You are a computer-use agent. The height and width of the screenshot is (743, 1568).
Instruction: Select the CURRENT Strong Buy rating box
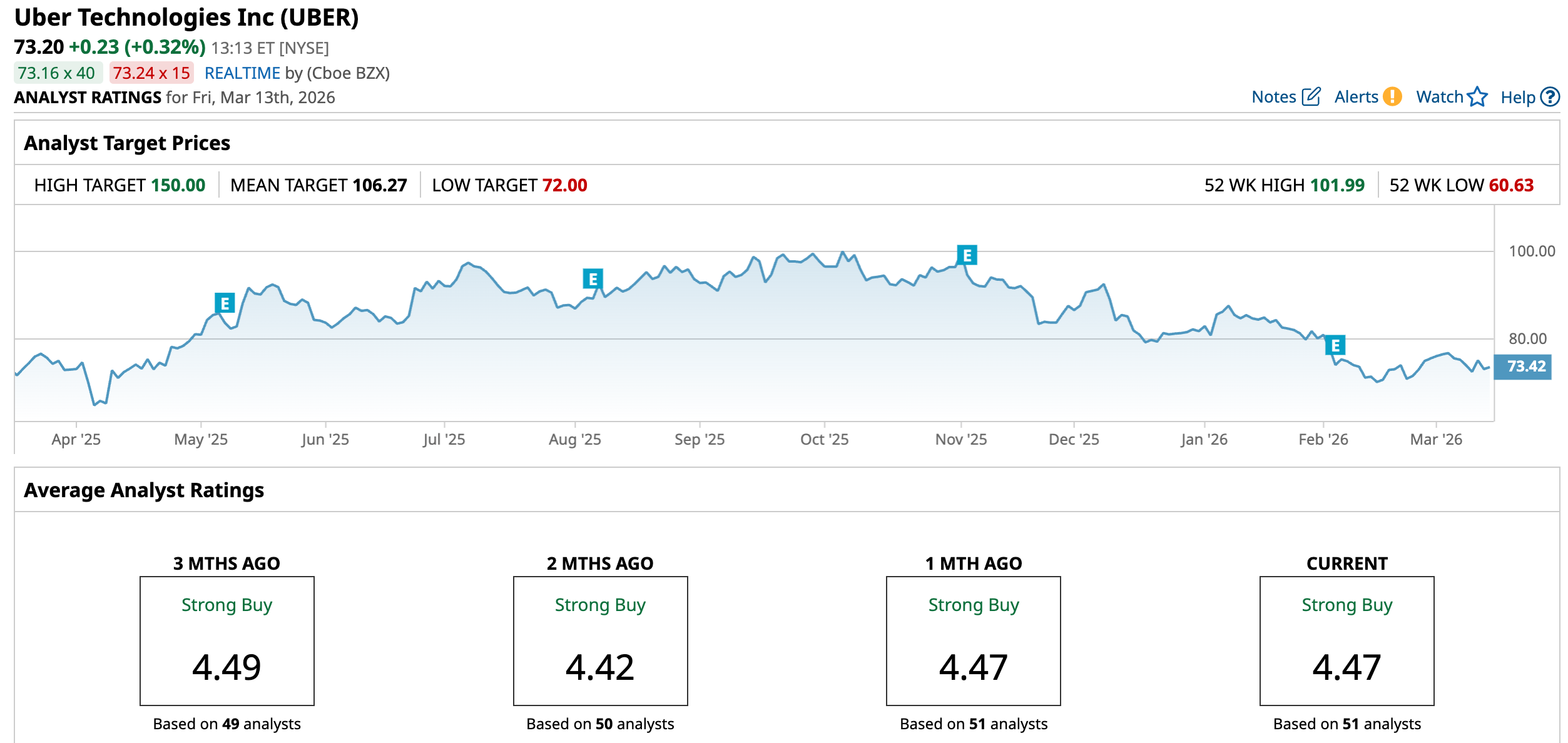[1347, 640]
